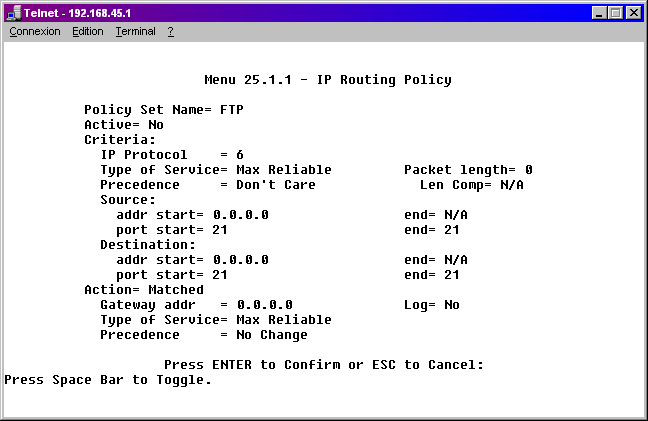Click the Gateway addr value field

click(265, 305)
